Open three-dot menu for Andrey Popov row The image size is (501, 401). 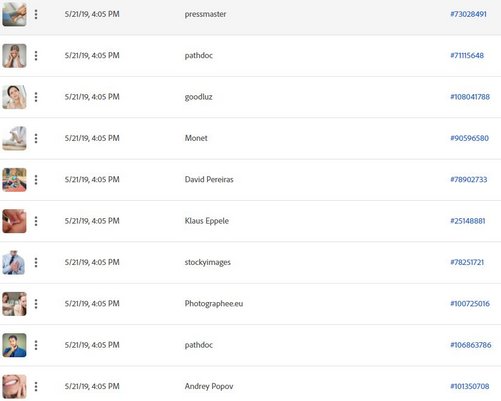(36, 386)
